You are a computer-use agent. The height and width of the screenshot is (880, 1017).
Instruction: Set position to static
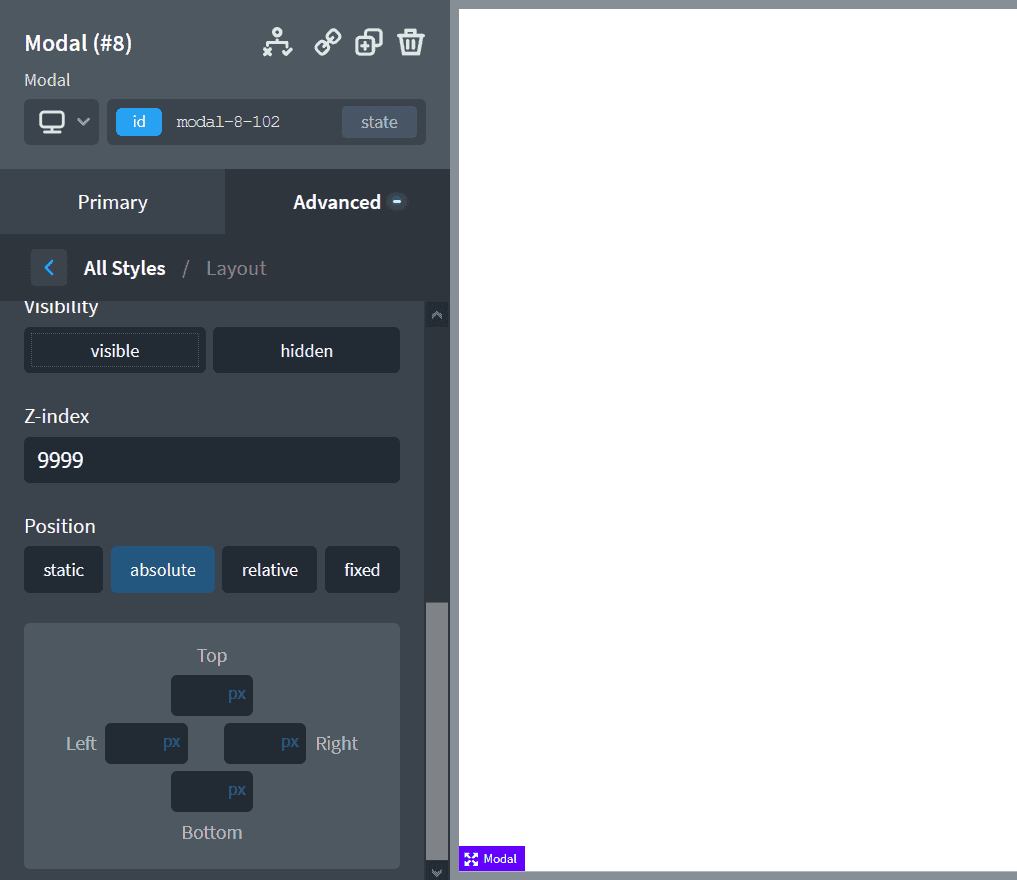[x=64, y=569]
